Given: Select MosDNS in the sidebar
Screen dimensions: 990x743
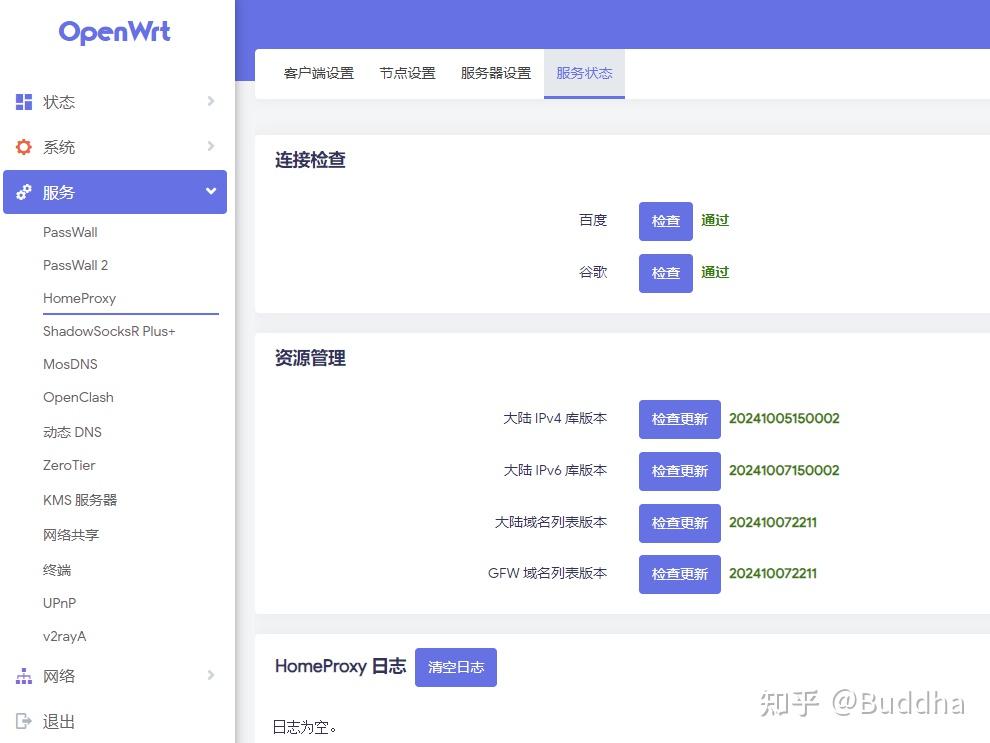Looking at the screenshot, I should (x=70, y=364).
